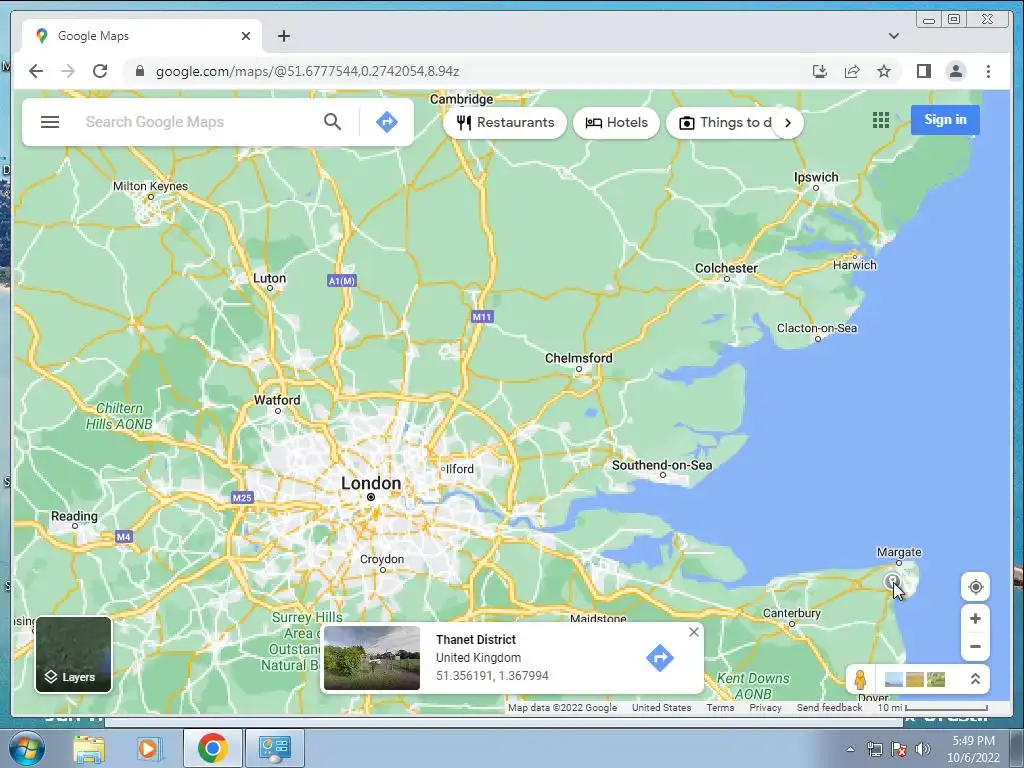1024x768 pixels.
Task: Click the address bar URL
Action: (x=307, y=71)
